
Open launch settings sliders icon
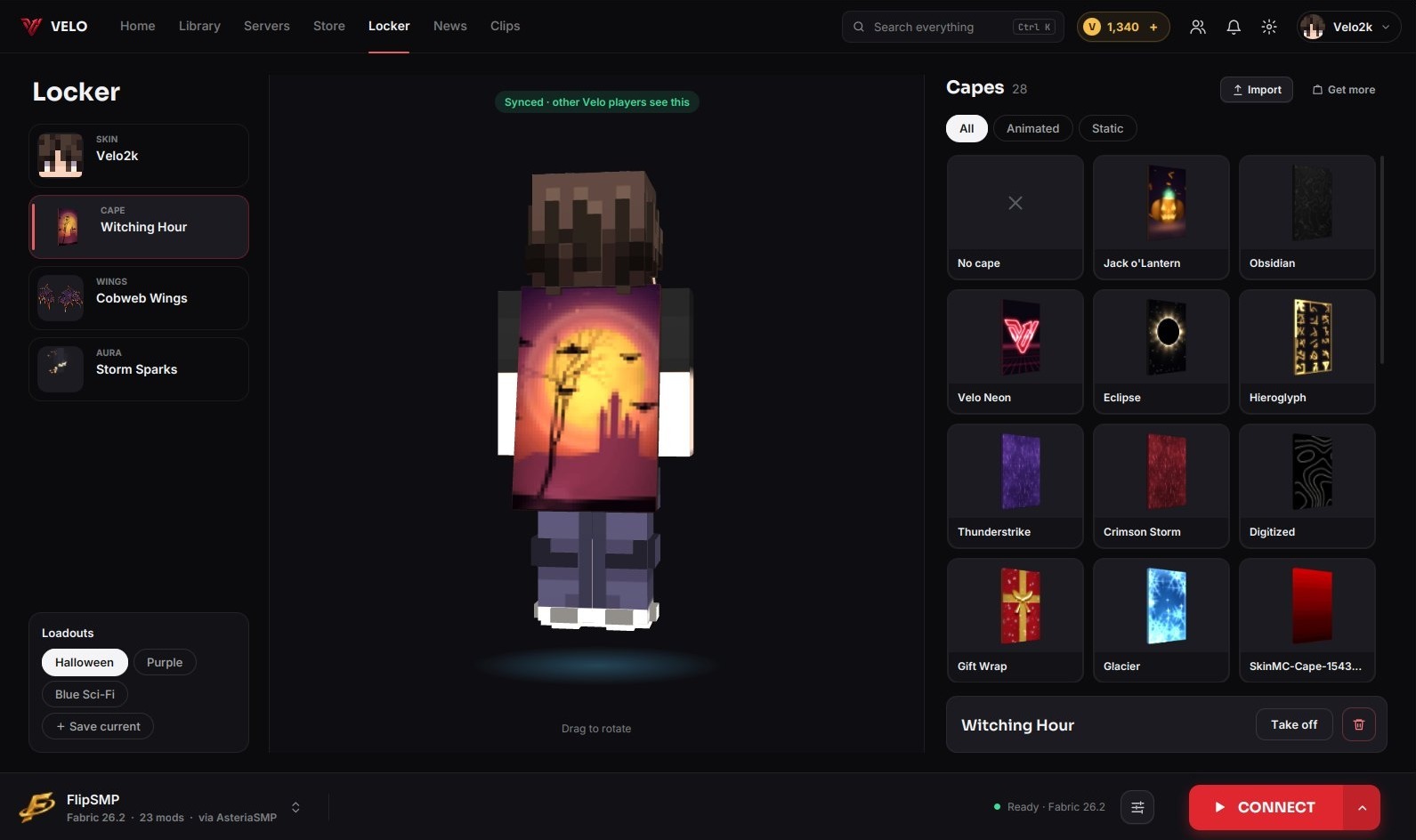tap(1137, 807)
